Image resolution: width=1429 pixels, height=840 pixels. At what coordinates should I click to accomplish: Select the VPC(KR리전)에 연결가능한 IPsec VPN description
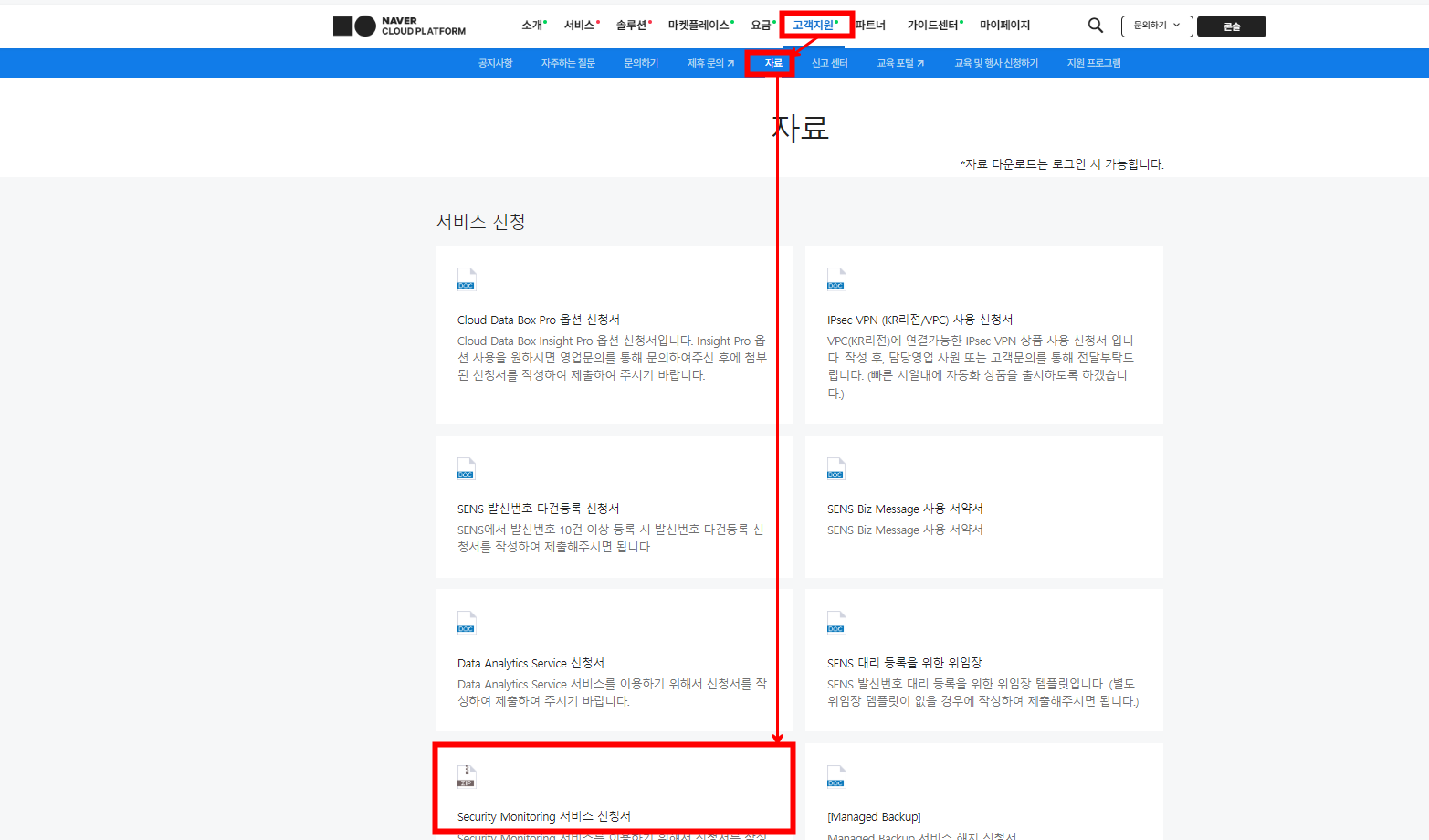981,366
